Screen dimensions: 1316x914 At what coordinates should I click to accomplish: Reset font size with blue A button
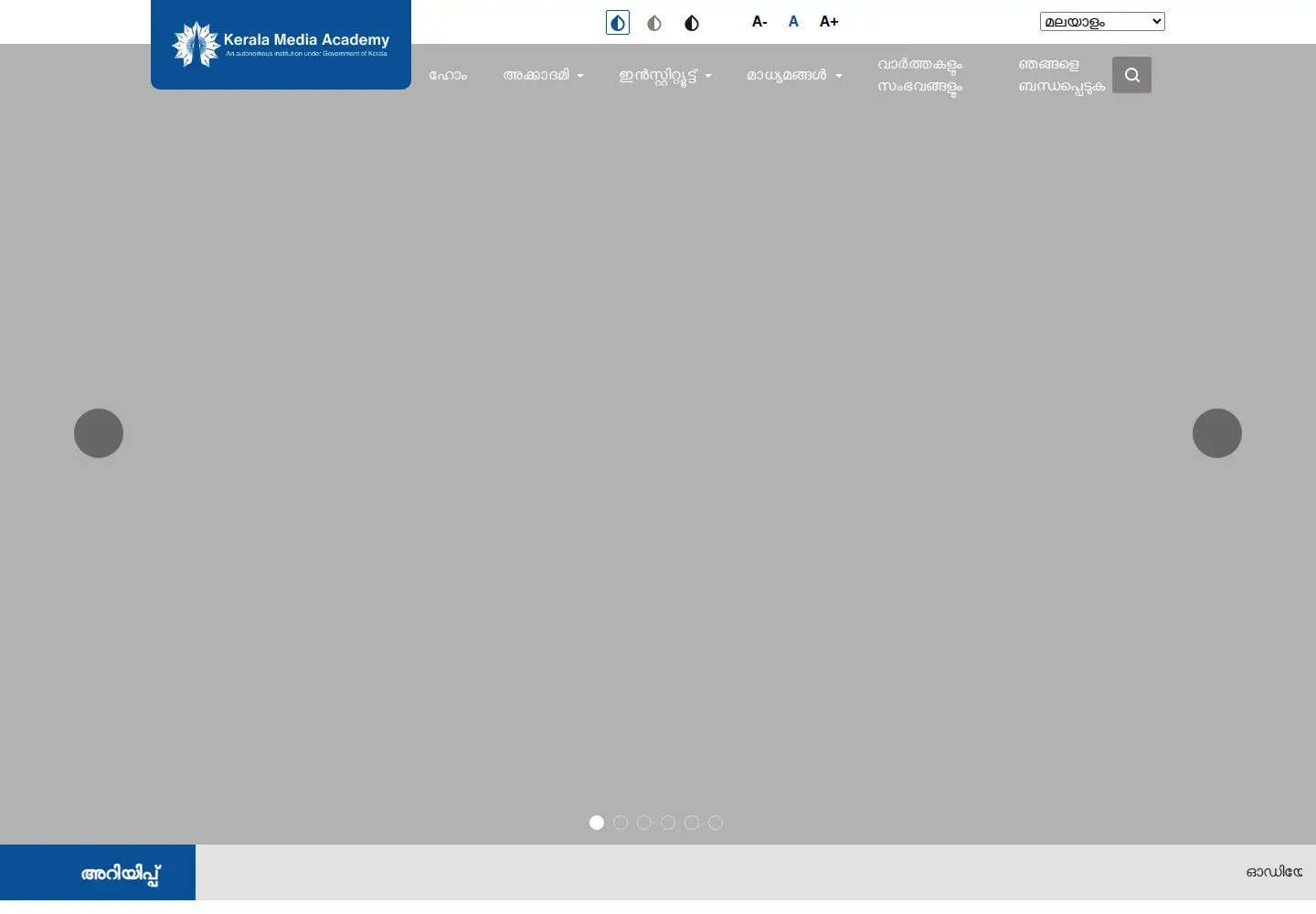click(x=793, y=22)
